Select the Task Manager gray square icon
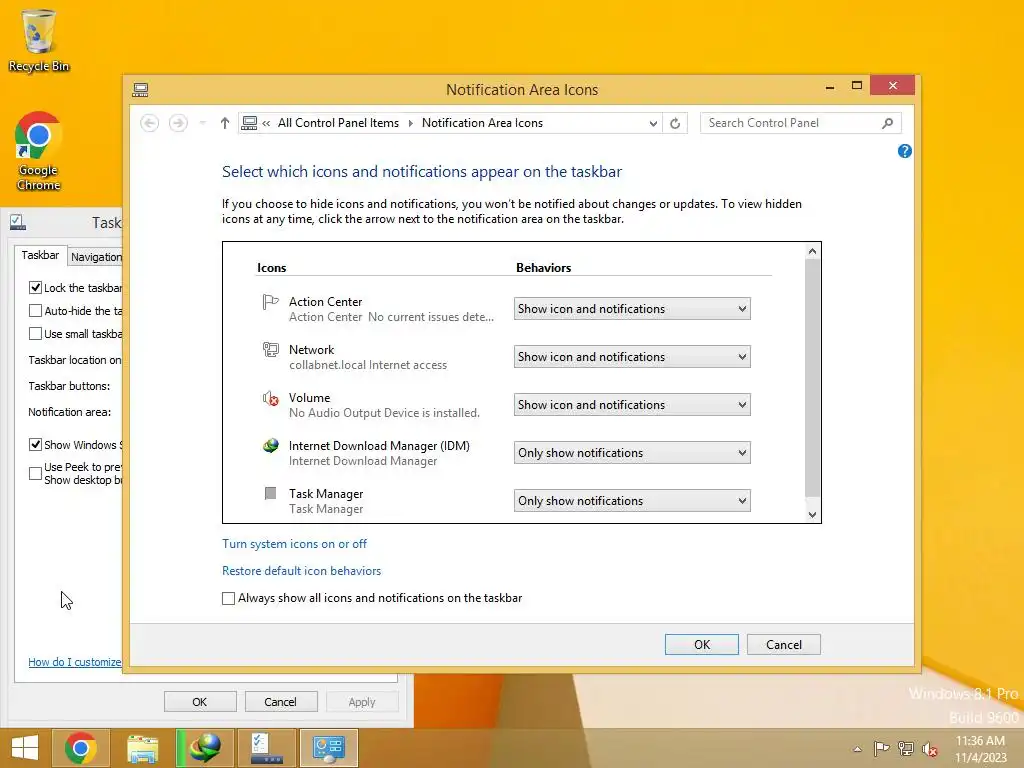Screen dimensions: 1024x768 pos(270,493)
